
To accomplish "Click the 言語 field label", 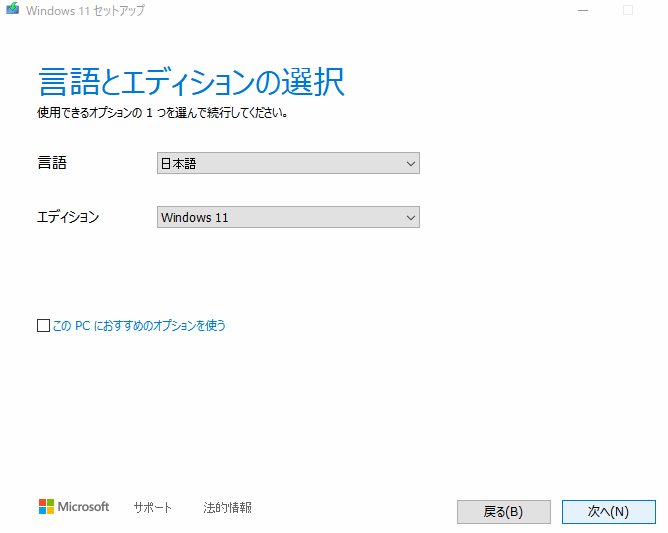I will click(52, 163).
